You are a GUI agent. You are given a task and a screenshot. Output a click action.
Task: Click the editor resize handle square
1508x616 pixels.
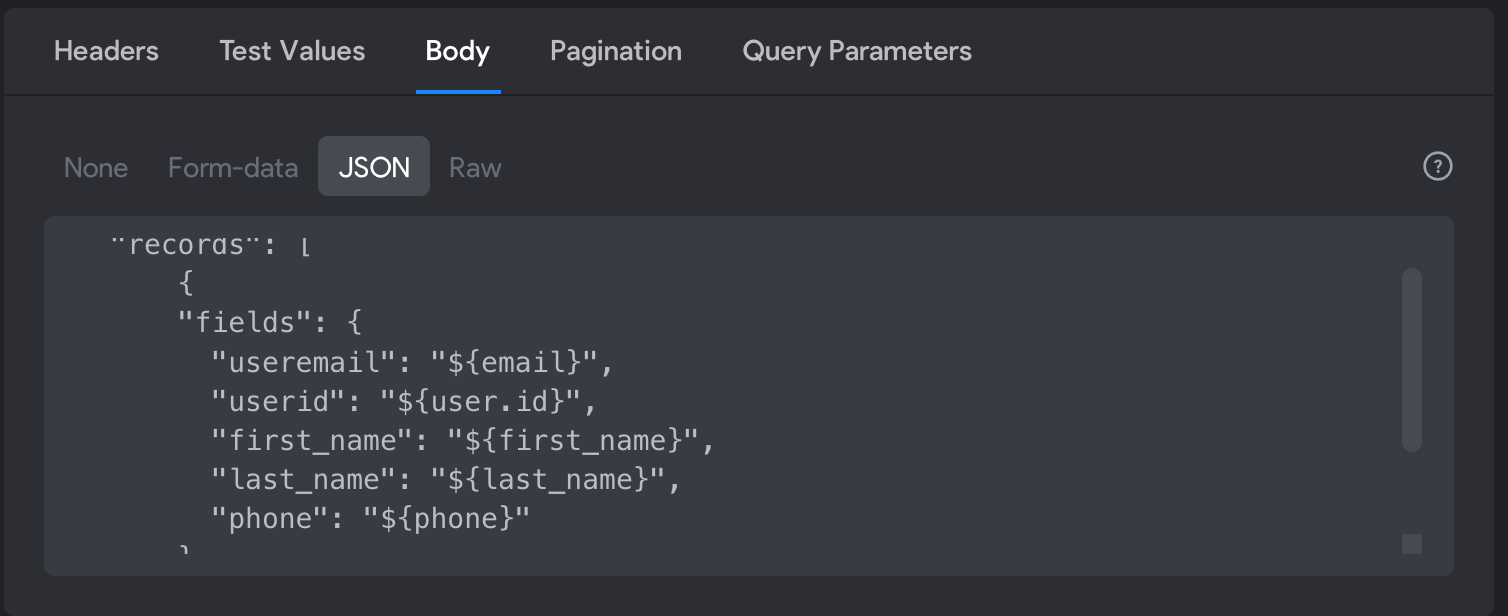pos(1411,543)
